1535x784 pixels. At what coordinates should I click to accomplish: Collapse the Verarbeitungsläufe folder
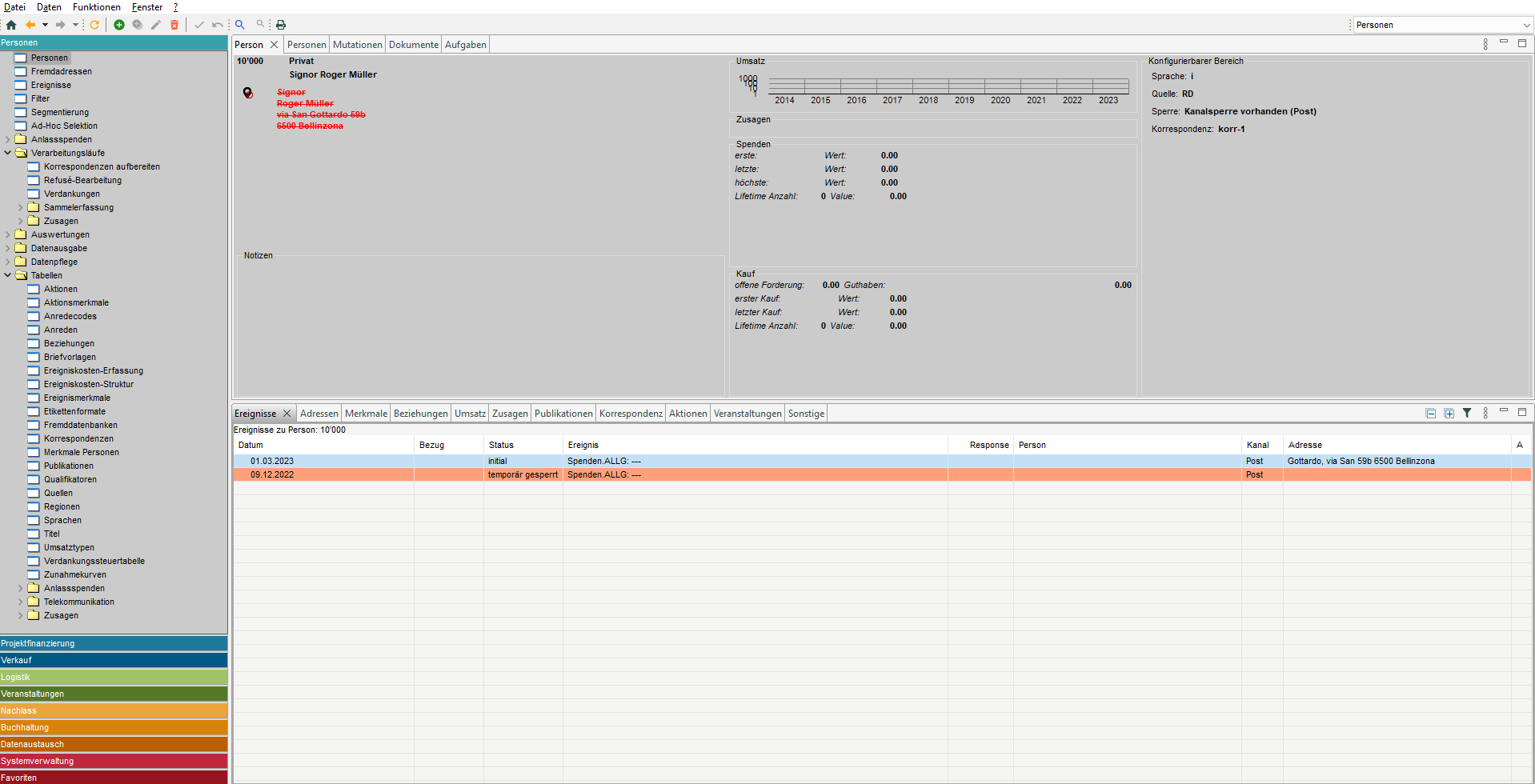pos(8,153)
